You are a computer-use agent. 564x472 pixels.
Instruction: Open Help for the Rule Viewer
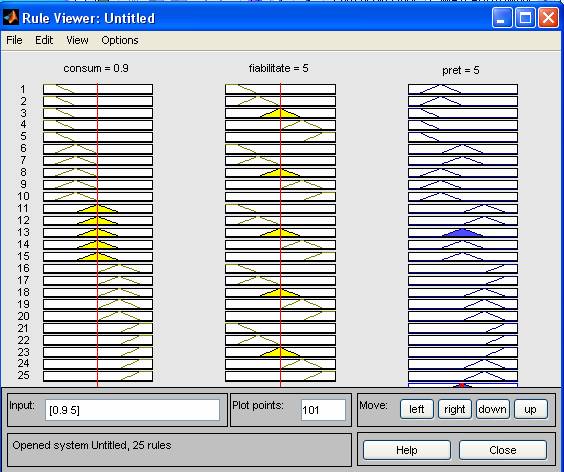[406, 450]
